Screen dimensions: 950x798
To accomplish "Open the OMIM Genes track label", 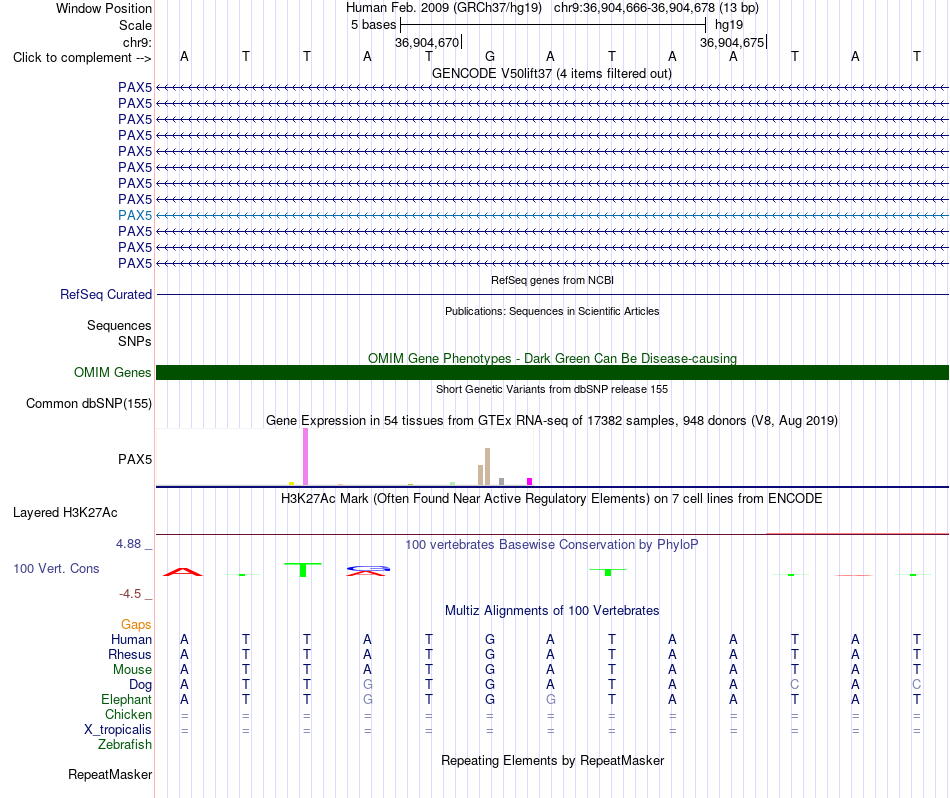I will tap(113, 373).
